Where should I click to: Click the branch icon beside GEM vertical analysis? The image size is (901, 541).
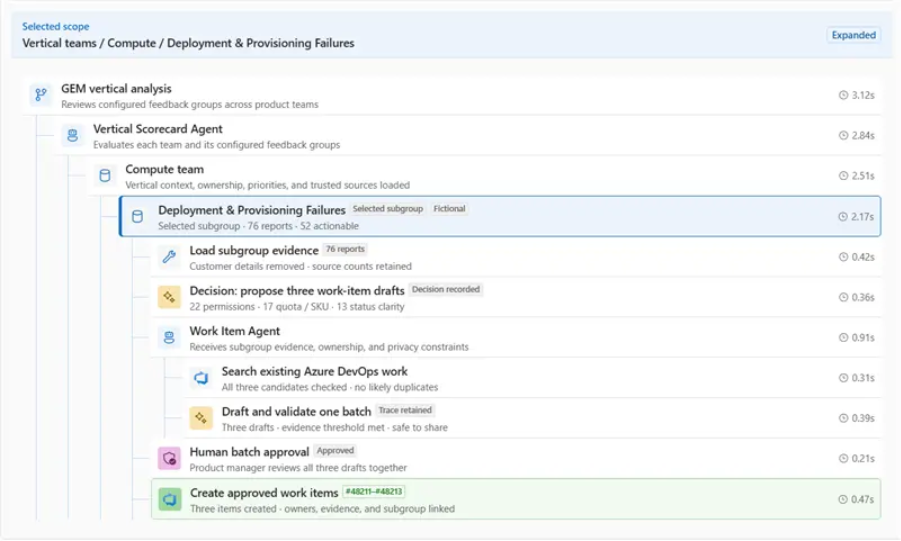[x=41, y=95]
